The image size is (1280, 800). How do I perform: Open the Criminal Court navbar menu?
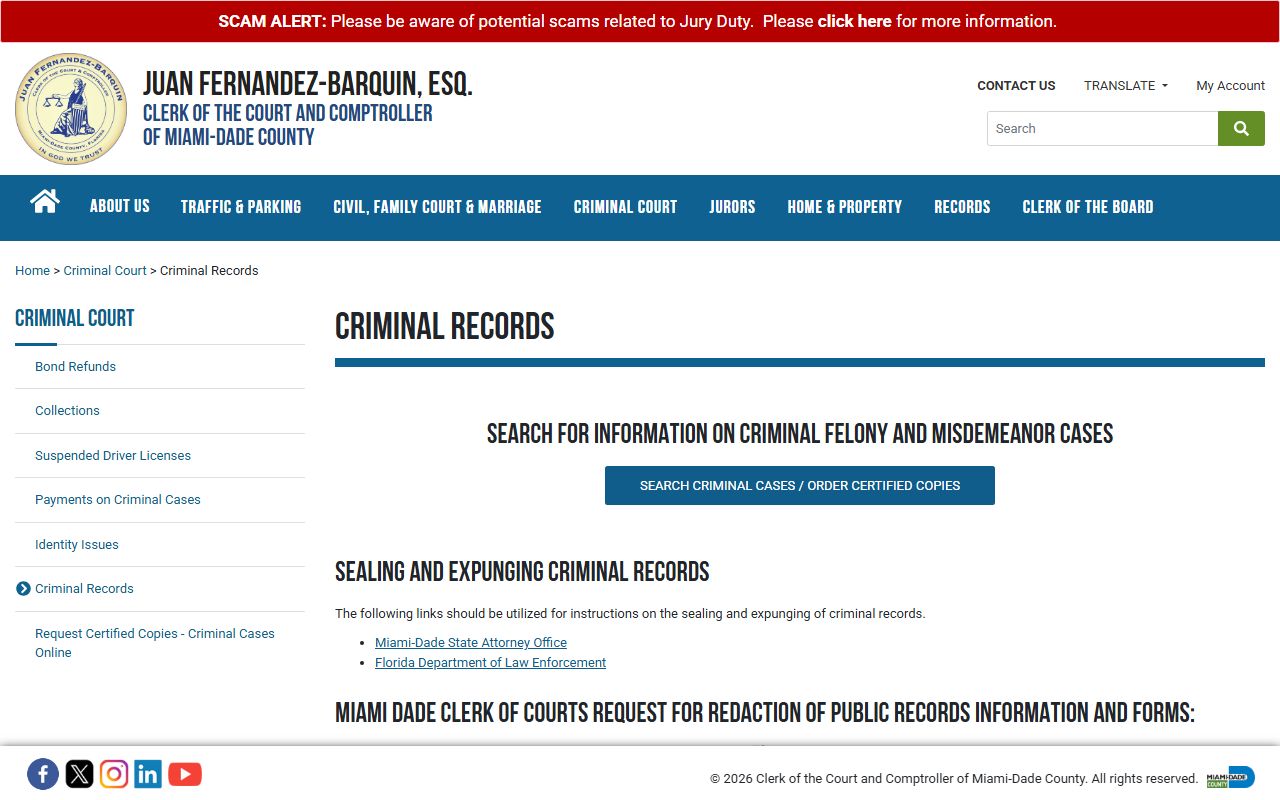click(x=625, y=207)
